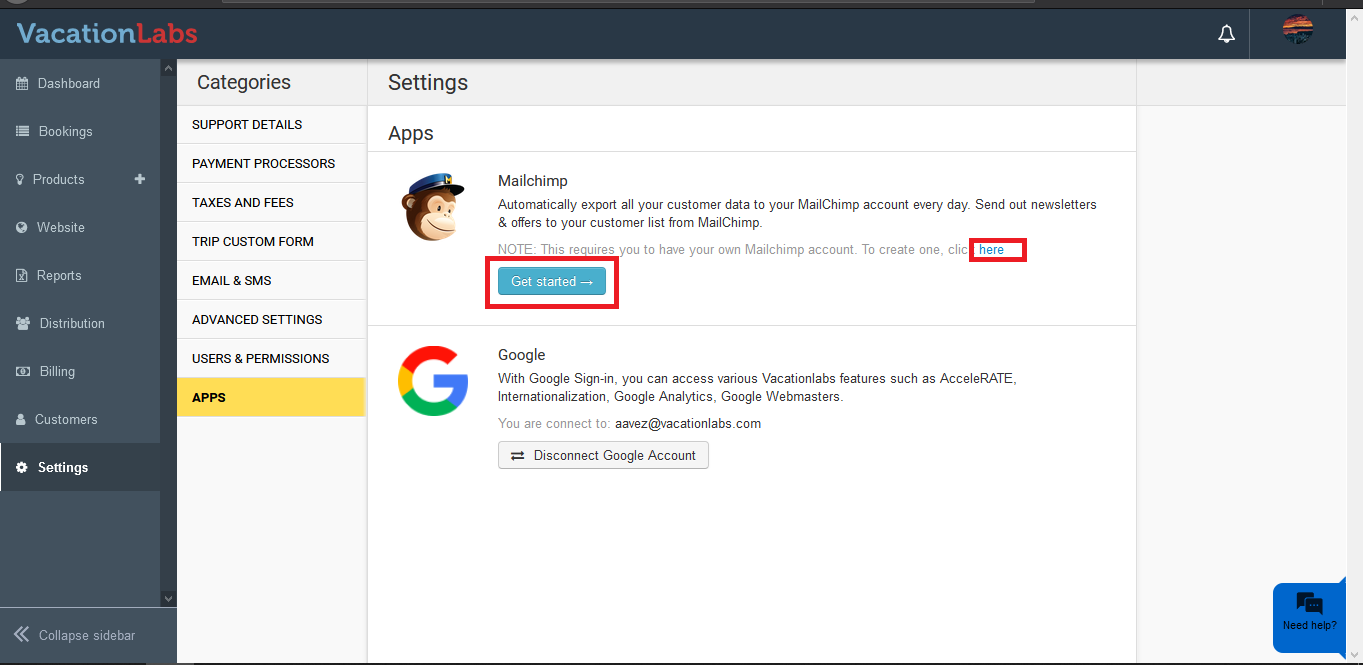Screen dimensions: 1363x665
Task: Click the Distribution people icon
Action: [23, 323]
